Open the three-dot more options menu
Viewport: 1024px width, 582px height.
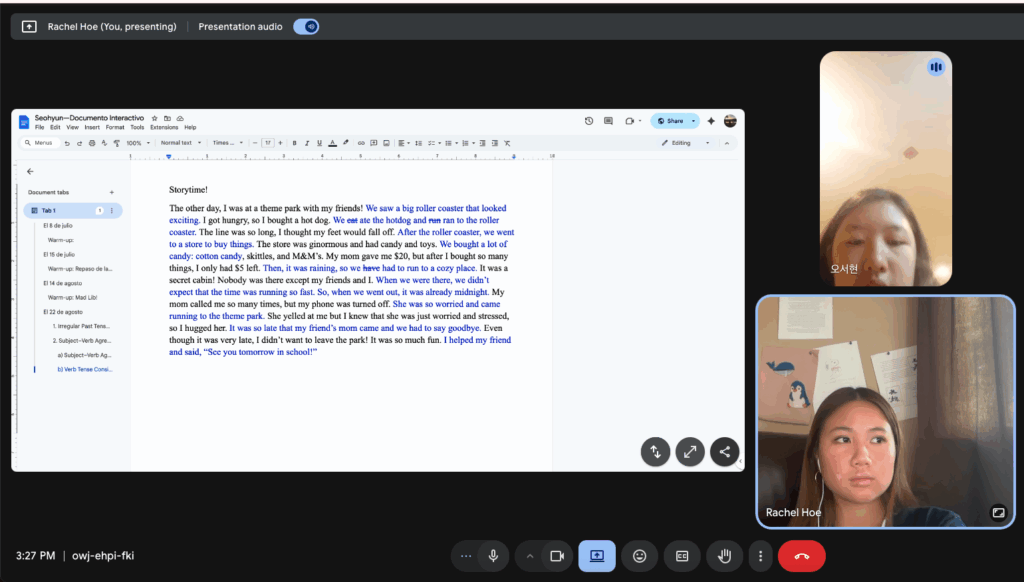tap(761, 556)
